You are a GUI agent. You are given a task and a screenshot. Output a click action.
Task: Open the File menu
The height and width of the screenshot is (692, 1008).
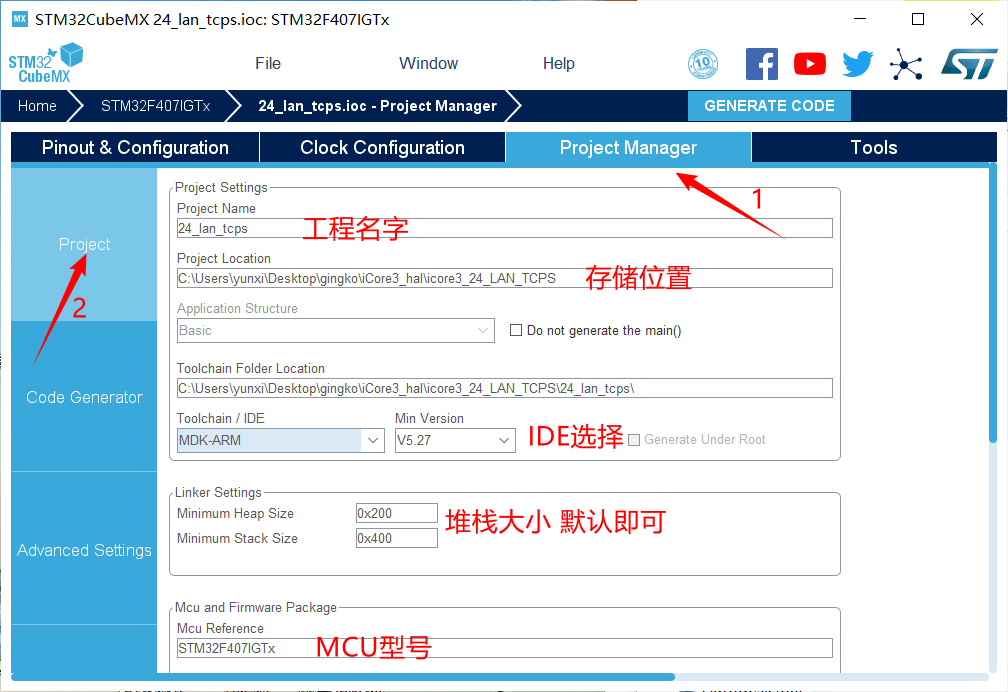click(x=268, y=63)
